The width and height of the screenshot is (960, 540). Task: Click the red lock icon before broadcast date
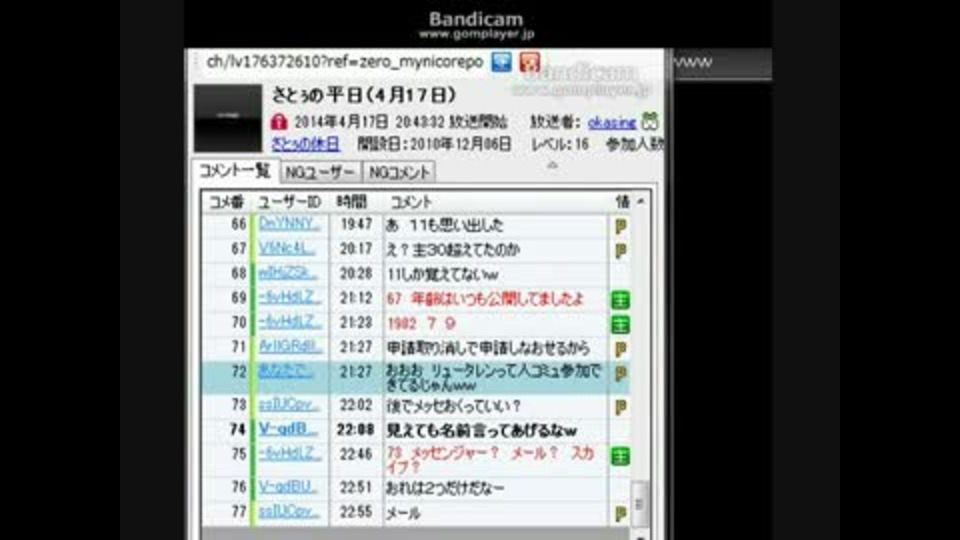point(279,121)
